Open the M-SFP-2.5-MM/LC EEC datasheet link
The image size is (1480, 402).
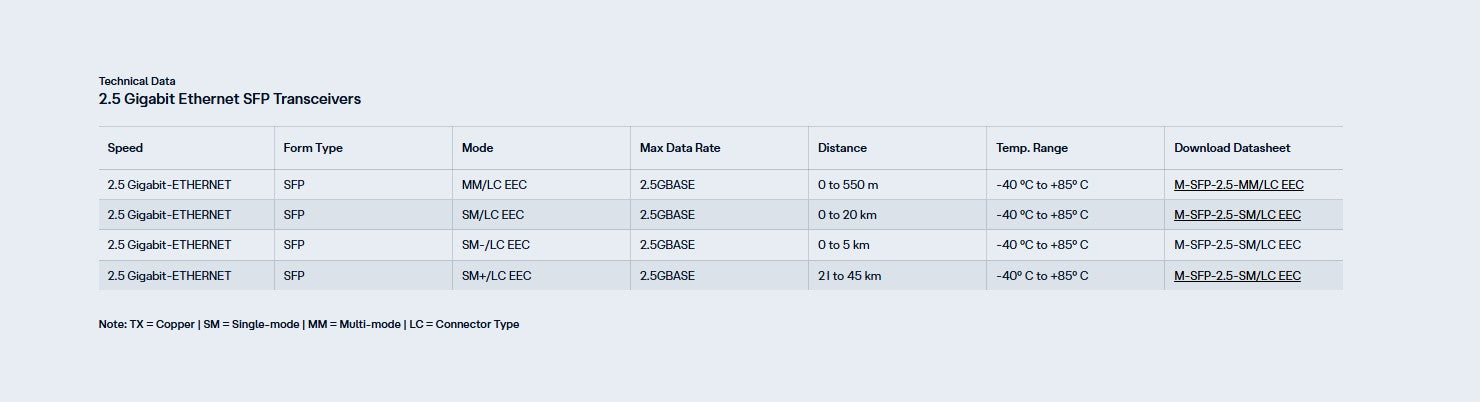1238,185
